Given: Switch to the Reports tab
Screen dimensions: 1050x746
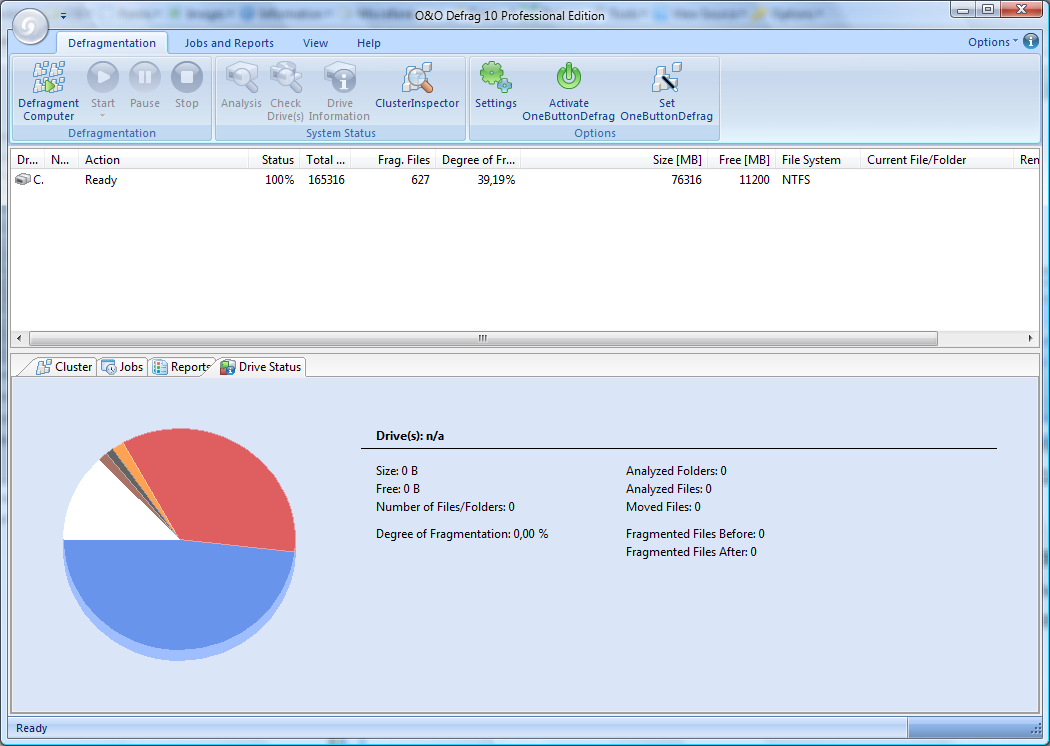Looking at the screenshot, I should point(181,367).
